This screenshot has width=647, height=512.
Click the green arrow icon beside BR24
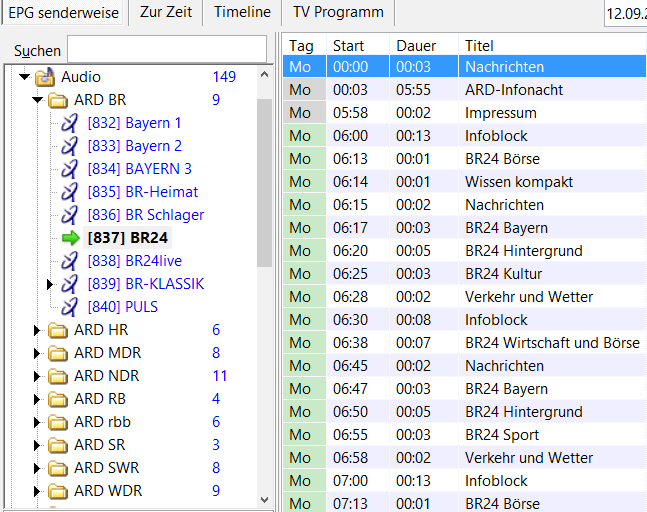pos(69,238)
